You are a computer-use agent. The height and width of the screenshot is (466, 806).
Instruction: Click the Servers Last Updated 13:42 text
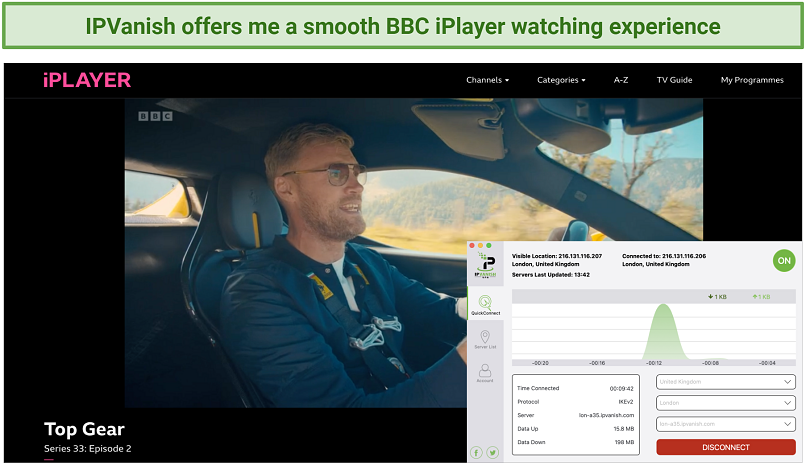pyautogui.click(x=551, y=275)
